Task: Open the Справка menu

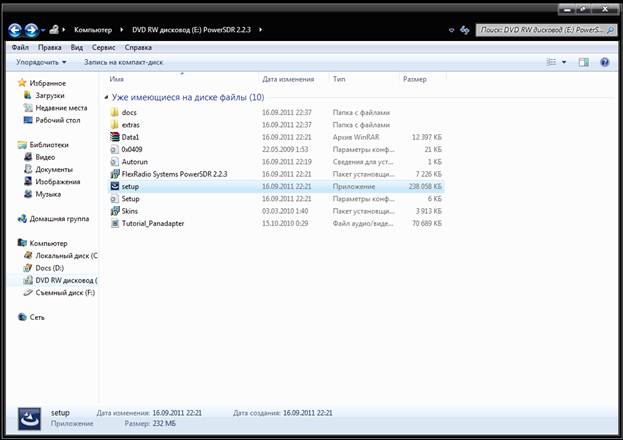Action: [x=138, y=47]
